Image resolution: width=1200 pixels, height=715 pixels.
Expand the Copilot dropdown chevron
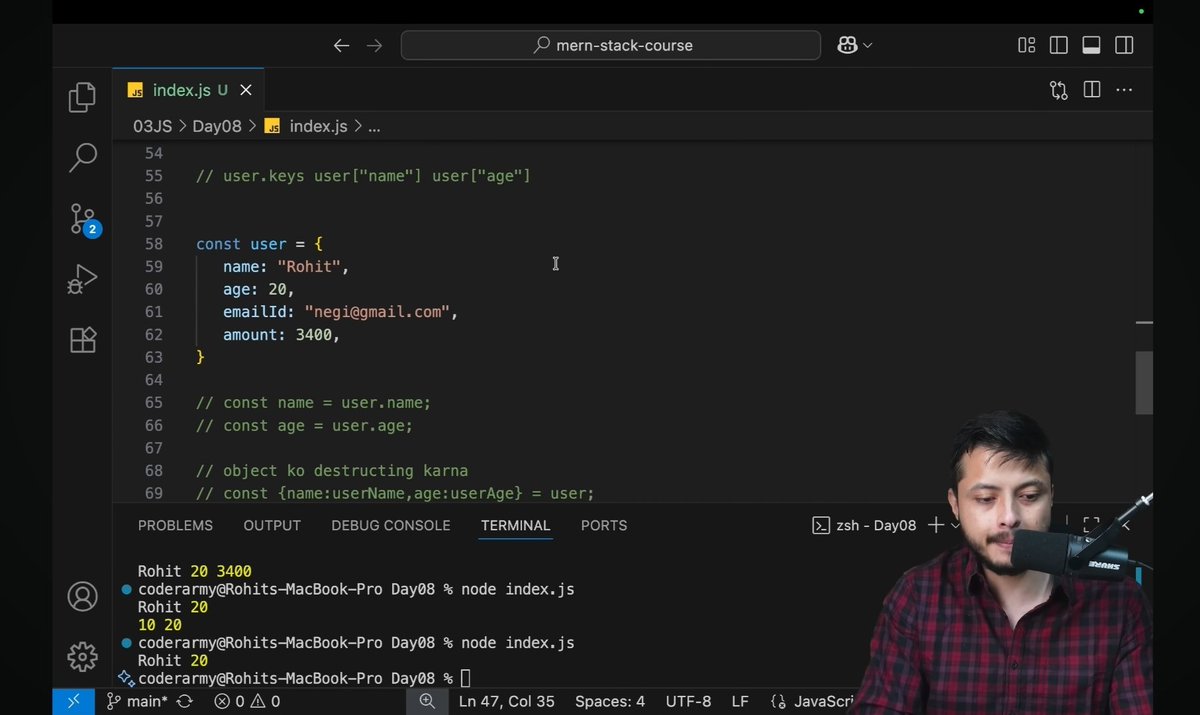point(867,46)
